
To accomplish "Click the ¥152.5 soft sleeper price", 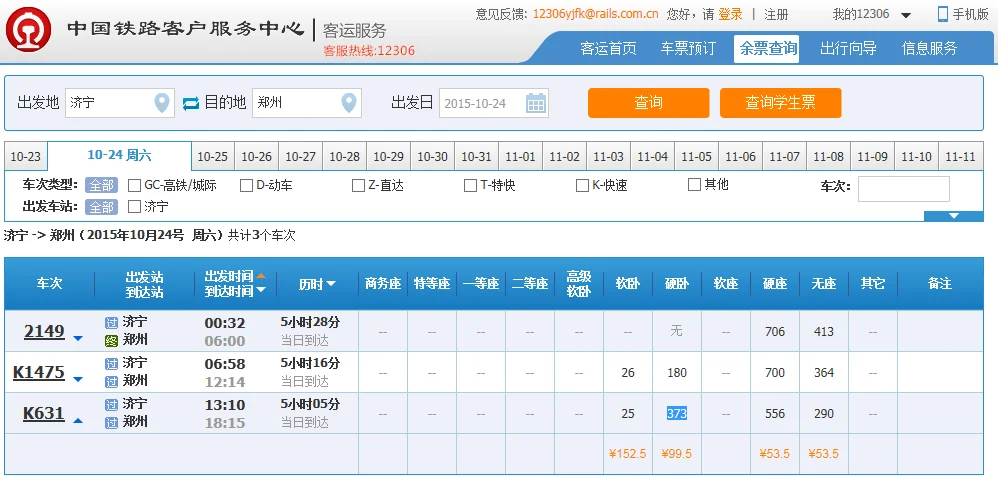I will [628, 454].
